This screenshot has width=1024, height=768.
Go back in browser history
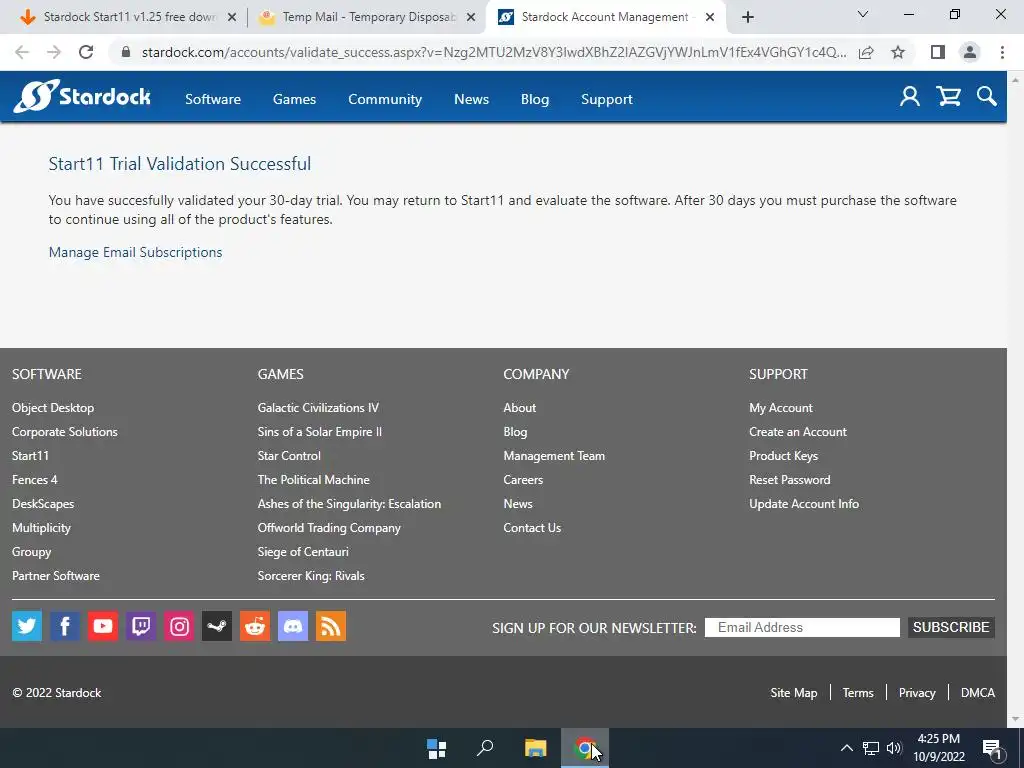click(22, 52)
